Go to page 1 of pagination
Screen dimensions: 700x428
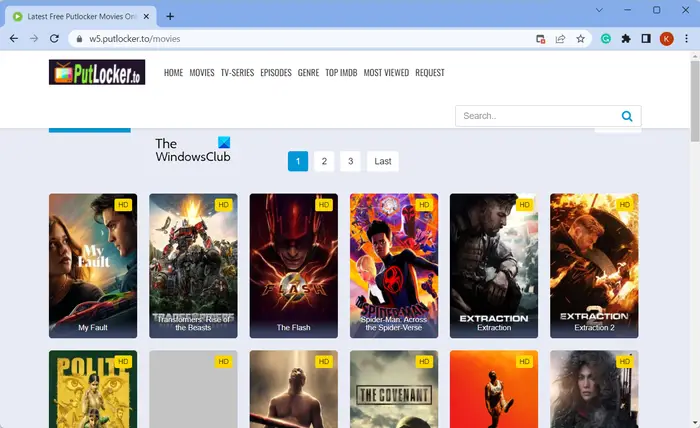tap(298, 161)
